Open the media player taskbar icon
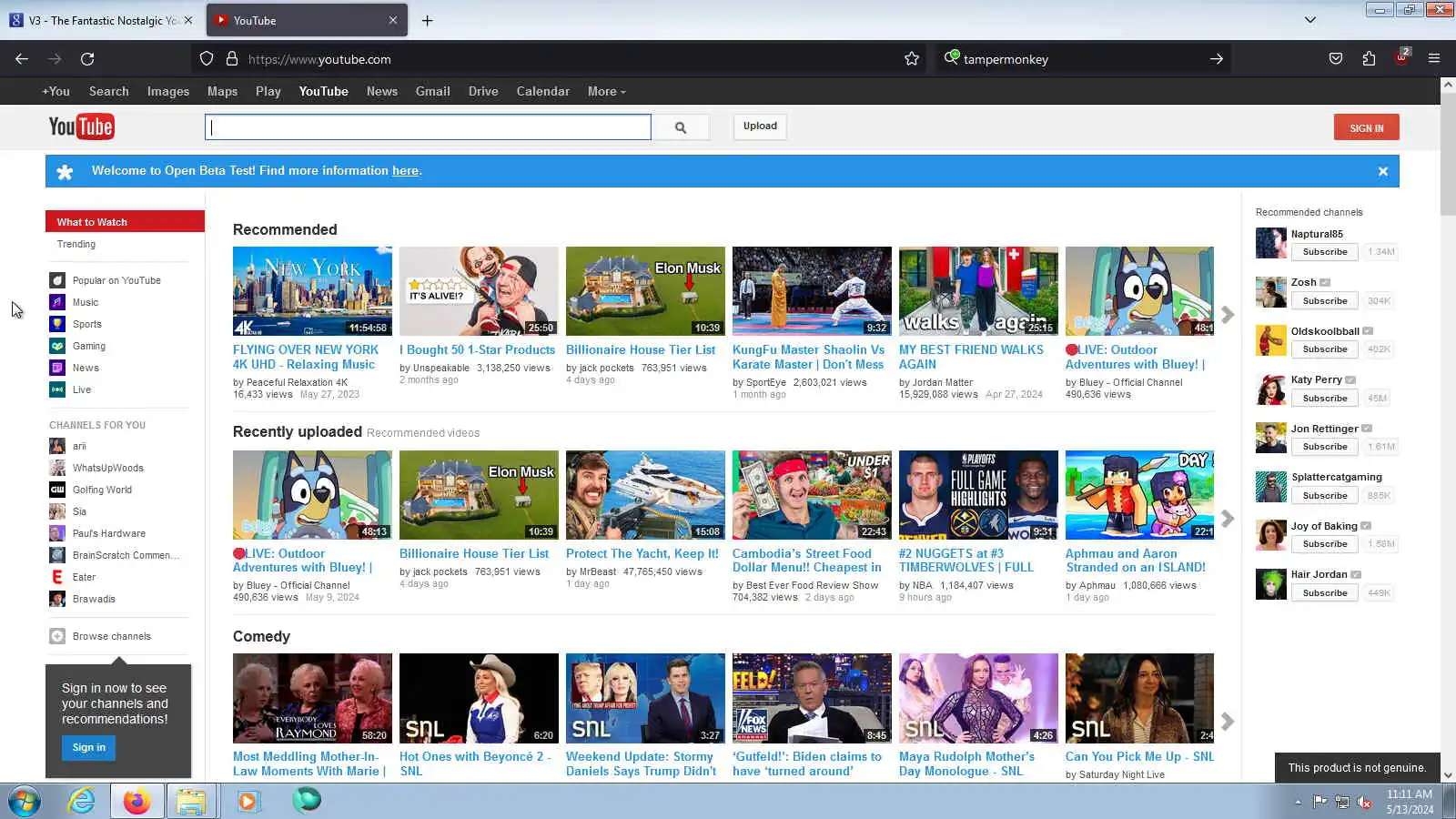Viewport: 1456px width, 819px height. [x=248, y=802]
